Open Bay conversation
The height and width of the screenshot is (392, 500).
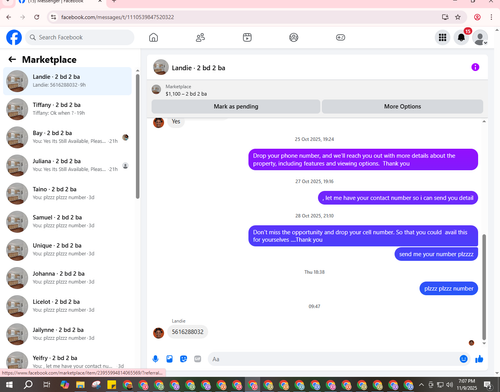[x=67, y=137]
